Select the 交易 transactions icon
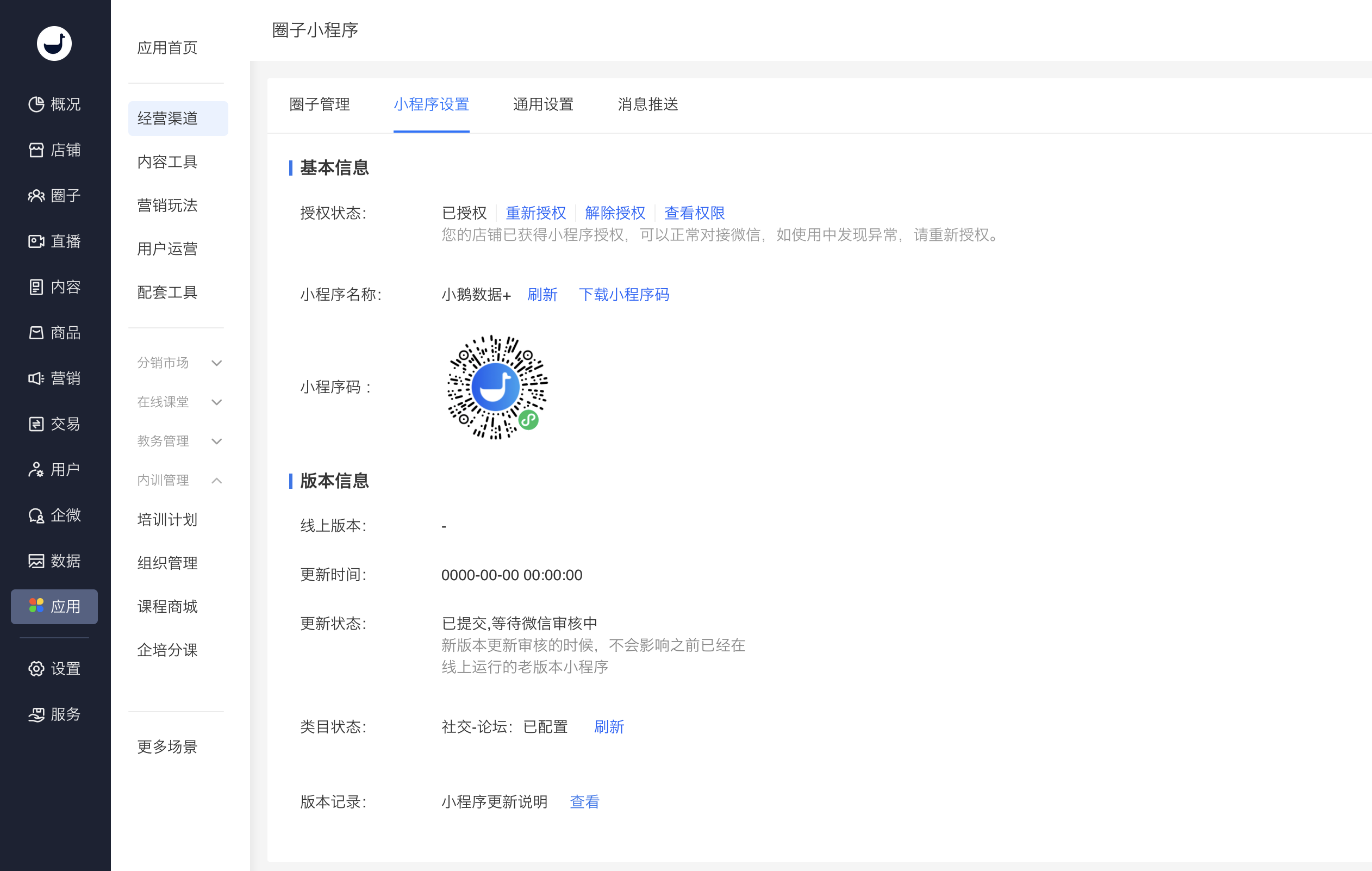This screenshot has height=871, width=1372. pos(55,424)
